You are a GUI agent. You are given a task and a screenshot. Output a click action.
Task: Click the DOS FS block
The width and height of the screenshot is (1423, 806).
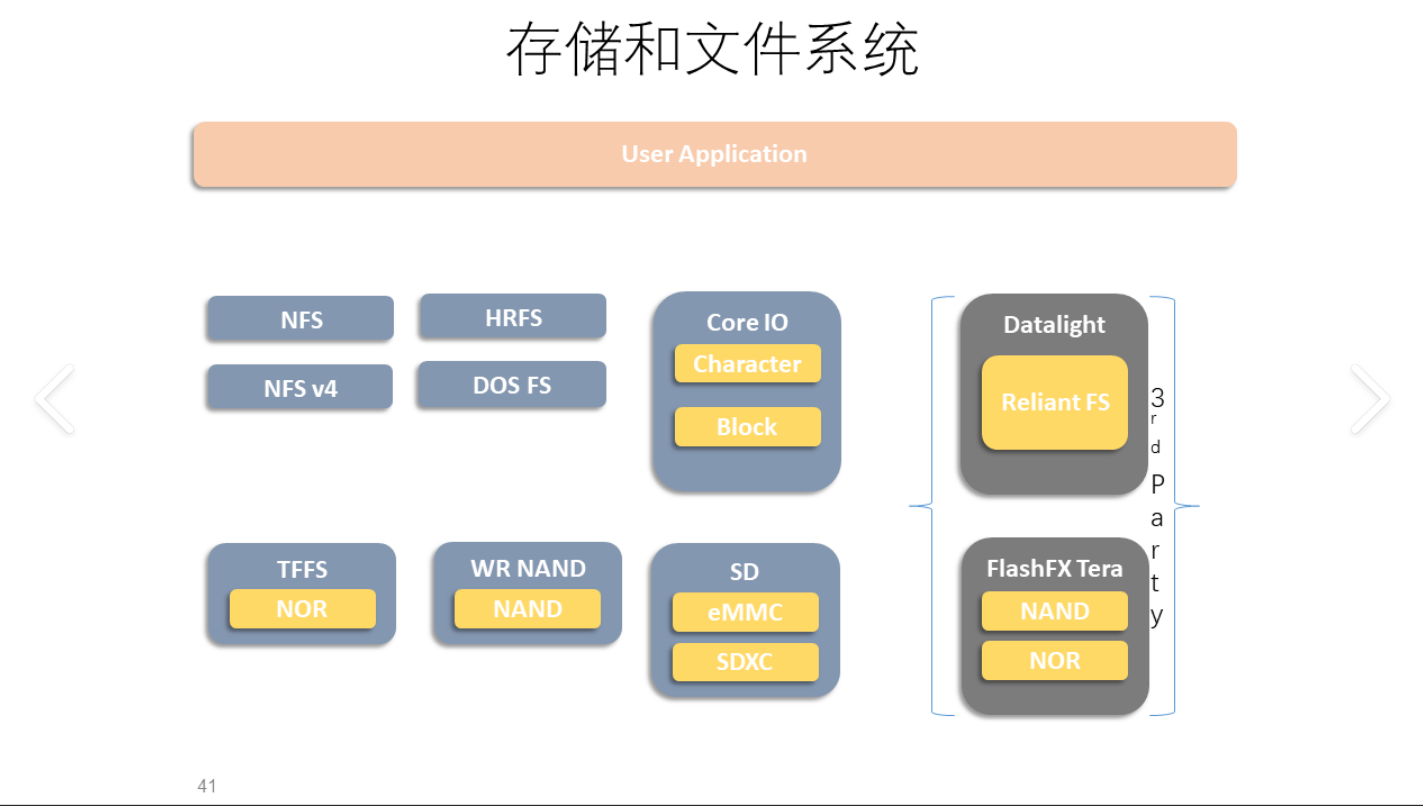[x=512, y=385]
